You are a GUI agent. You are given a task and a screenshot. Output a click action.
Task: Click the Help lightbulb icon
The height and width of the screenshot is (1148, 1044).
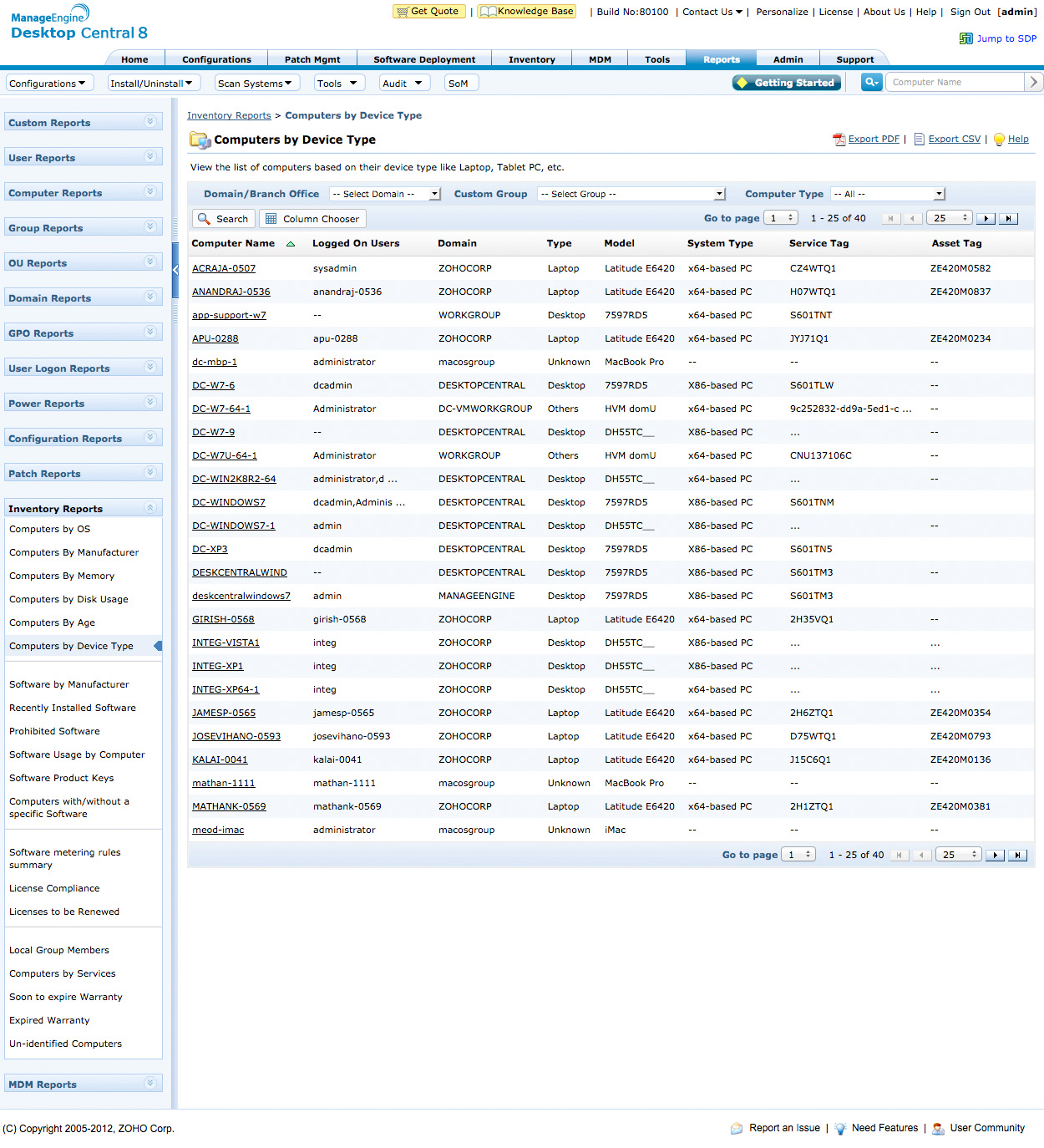click(x=999, y=140)
